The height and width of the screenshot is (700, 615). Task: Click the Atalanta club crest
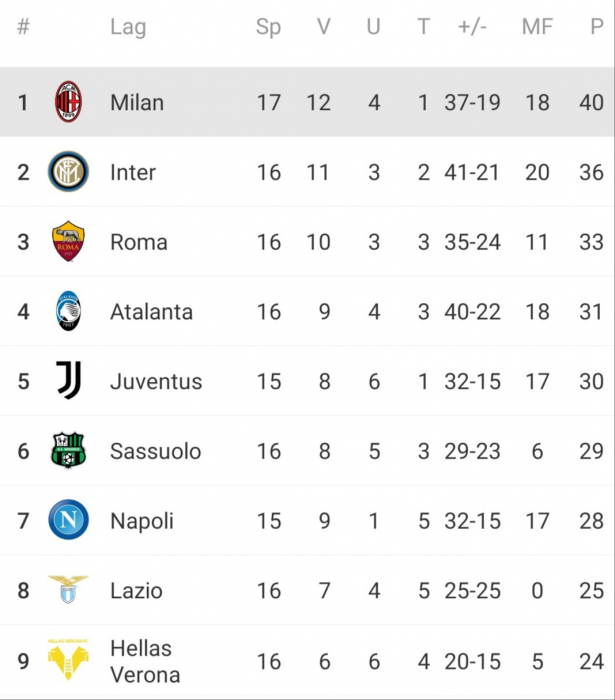[x=68, y=311]
